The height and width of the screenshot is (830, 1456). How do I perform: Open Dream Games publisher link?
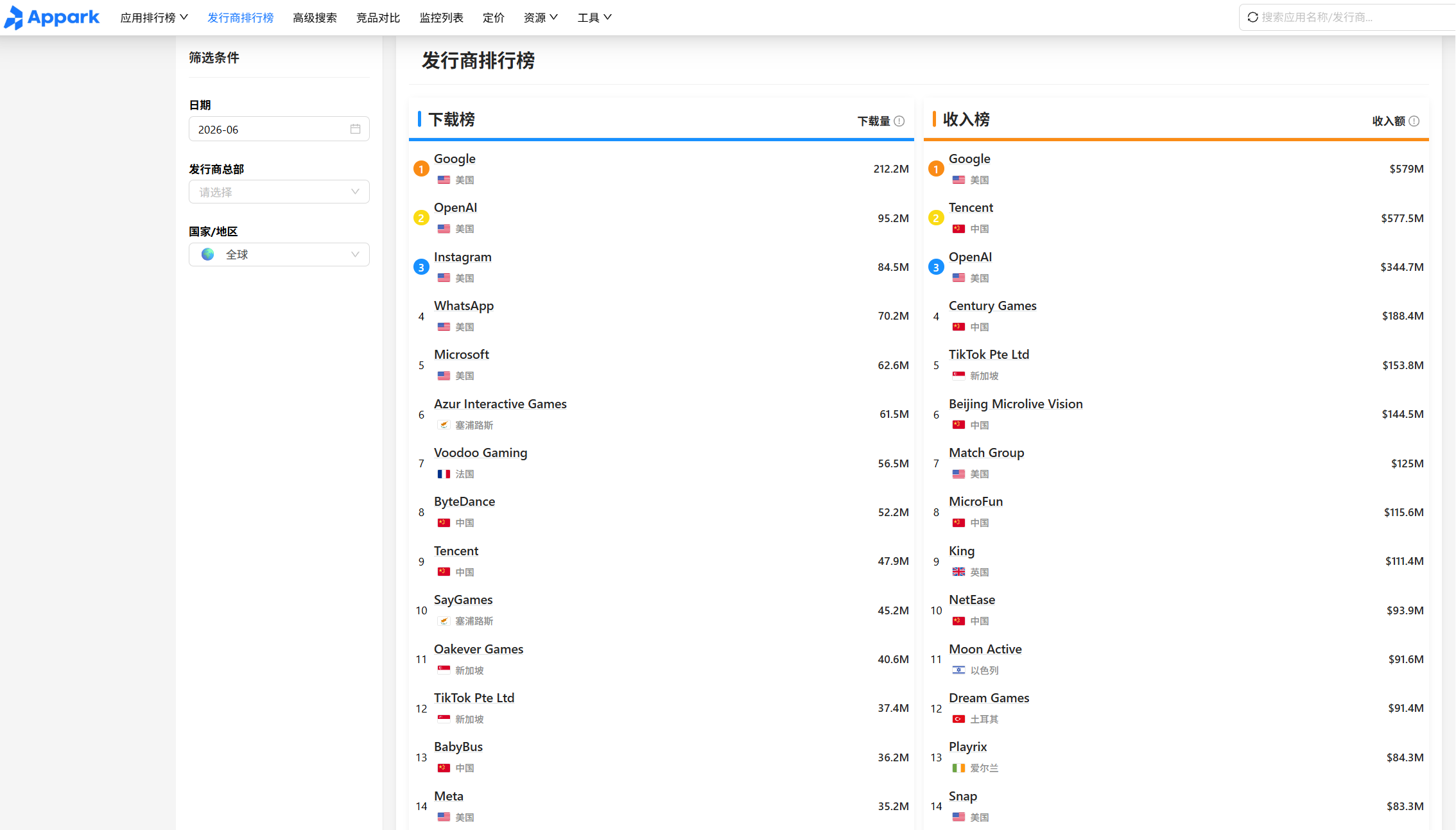[989, 698]
